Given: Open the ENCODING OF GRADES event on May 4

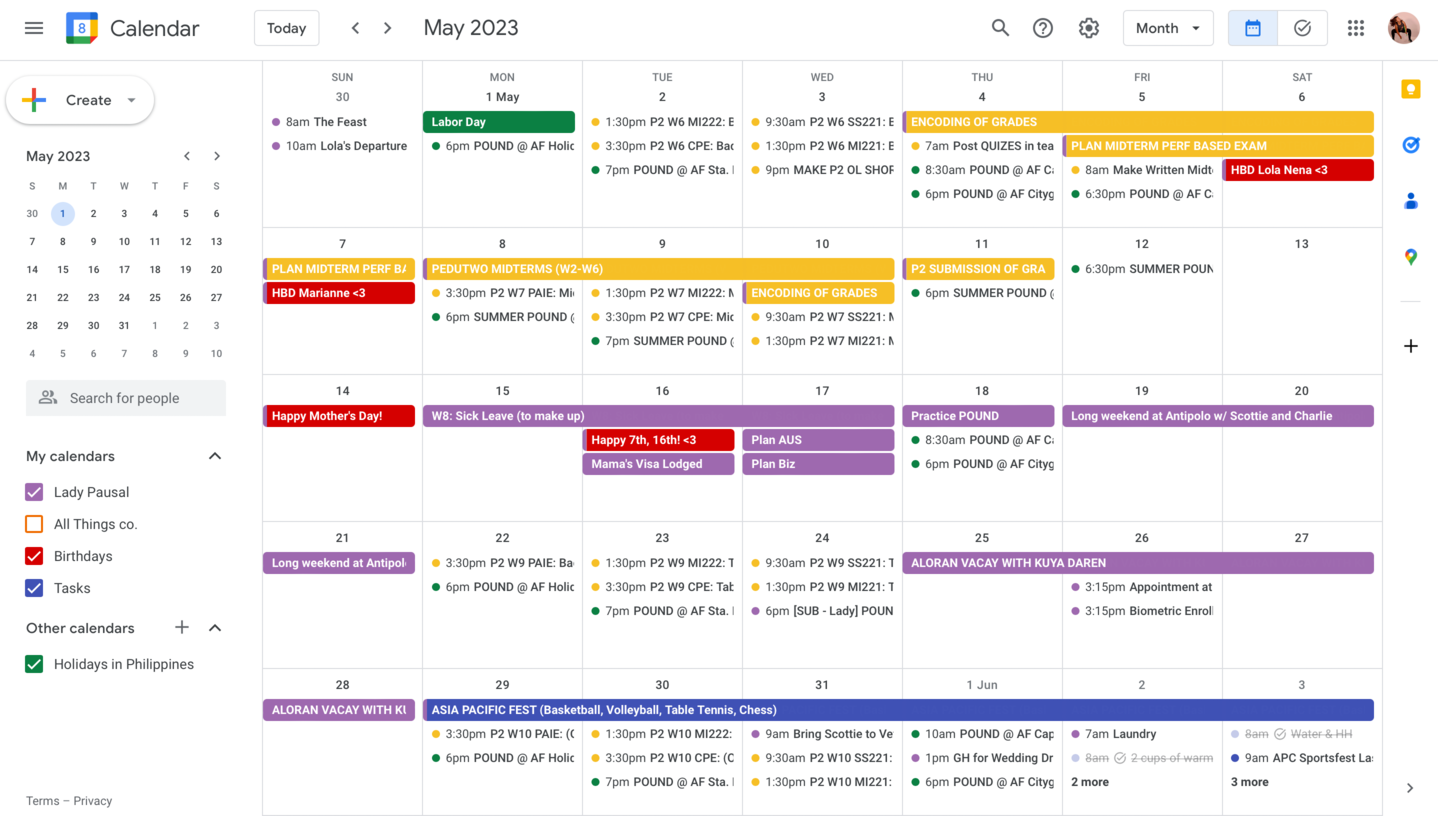Looking at the screenshot, I should [x=1138, y=122].
